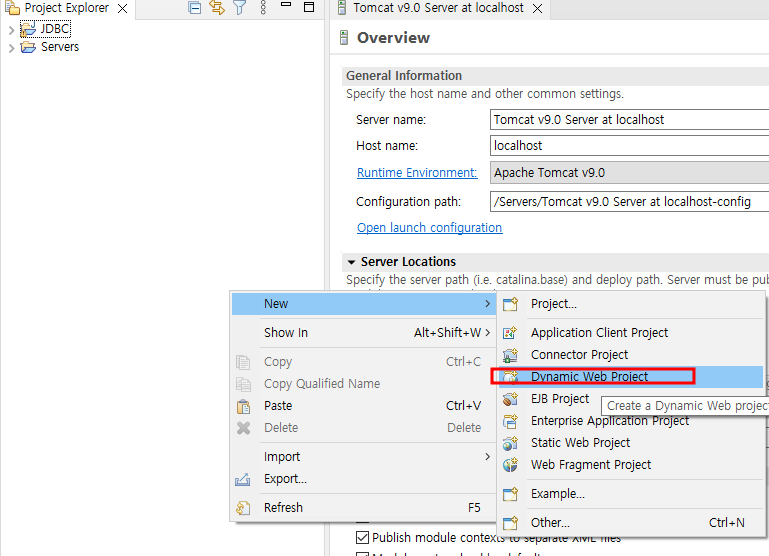Click the Example... wizard icon
This screenshot has width=769, height=556.
pyautogui.click(x=511, y=494)
